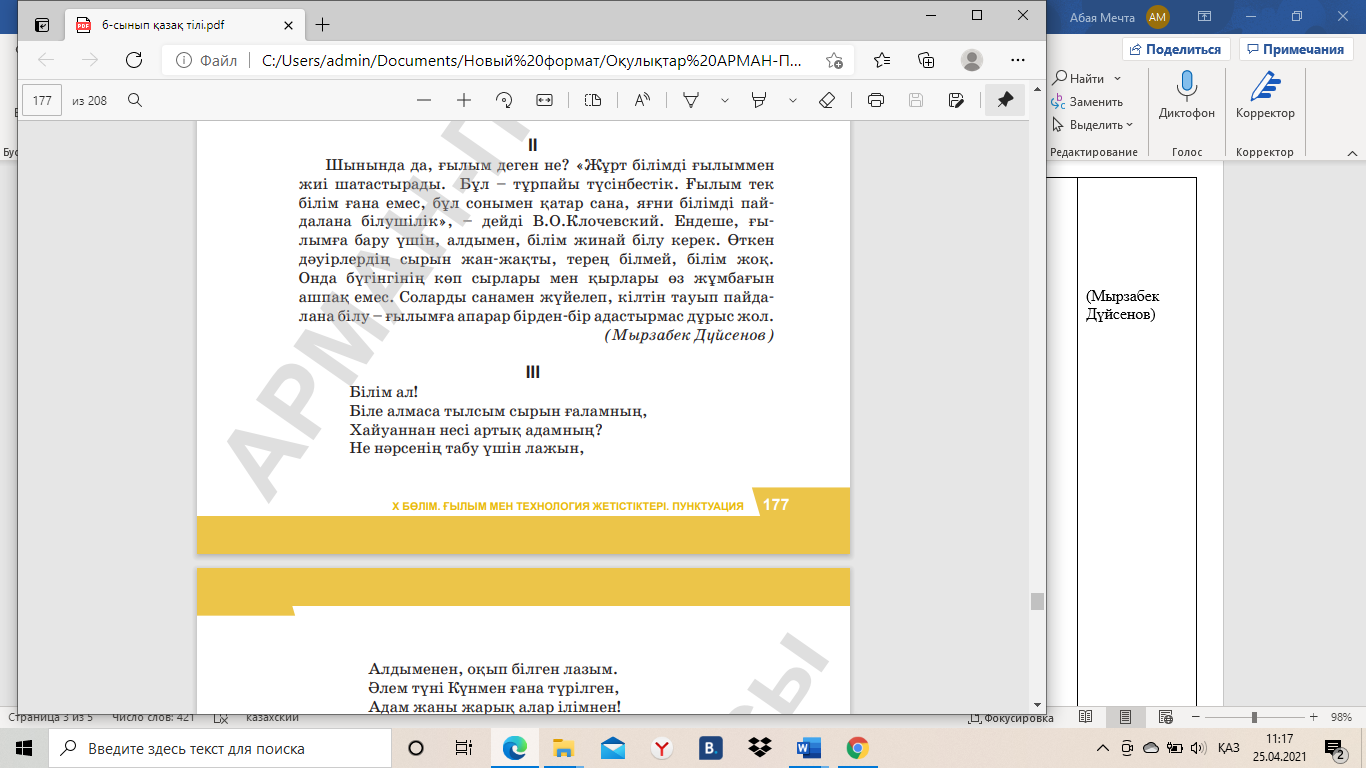Switch to Word Web Layout view

1165,718
